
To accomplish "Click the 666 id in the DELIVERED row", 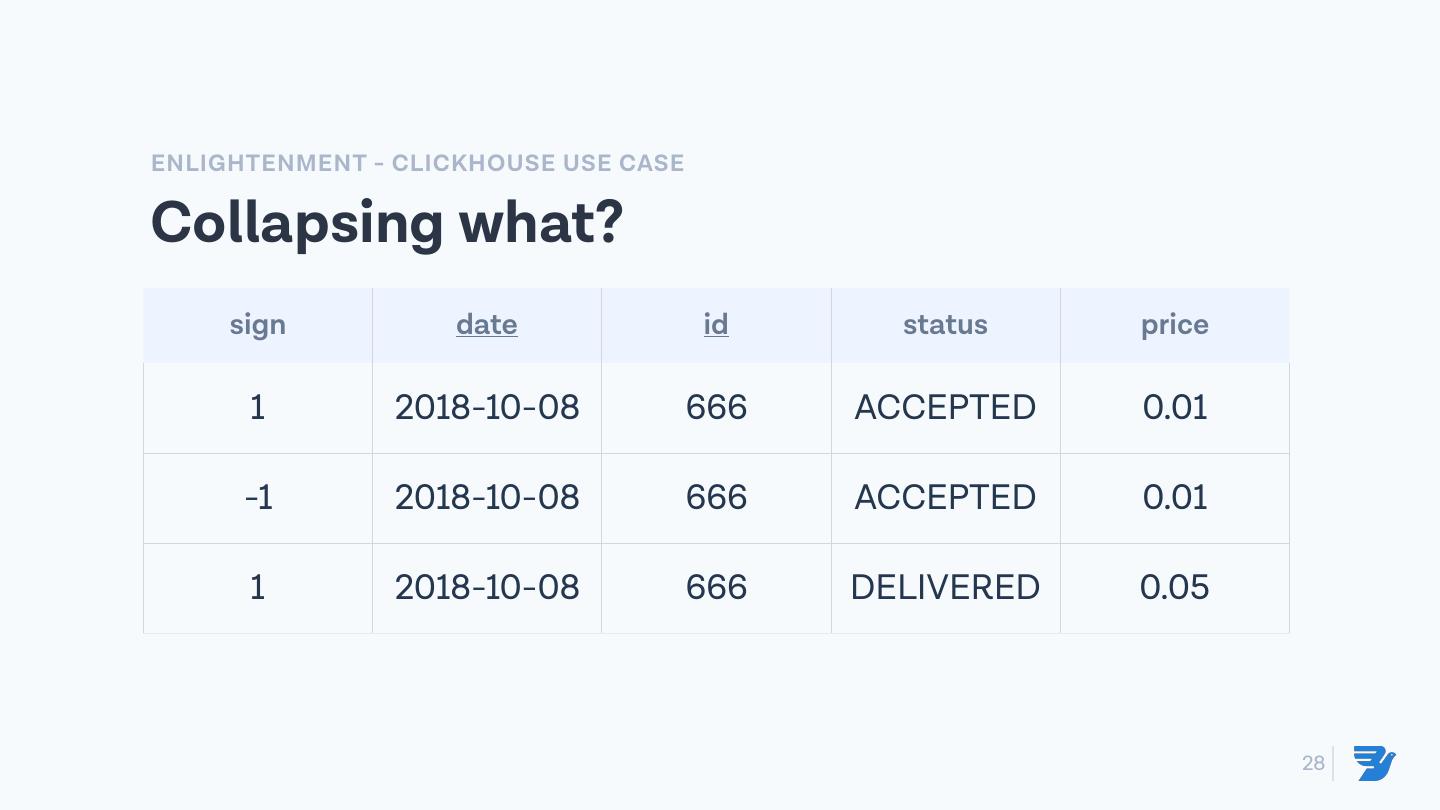I will (716, 588).
